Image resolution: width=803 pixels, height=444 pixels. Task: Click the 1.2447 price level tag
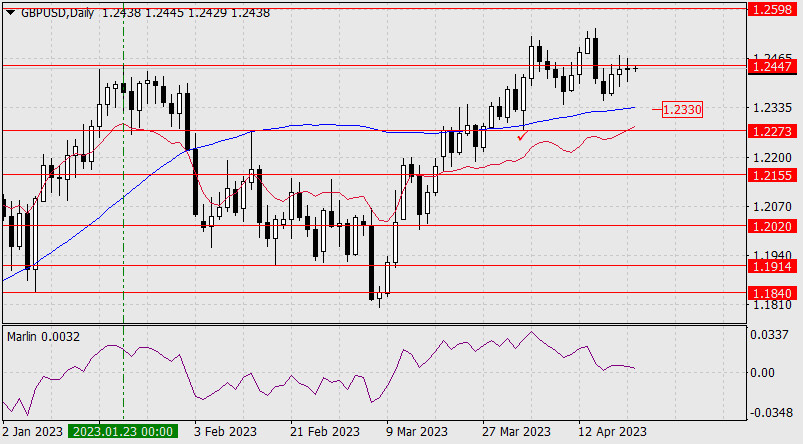coord(771,66)
